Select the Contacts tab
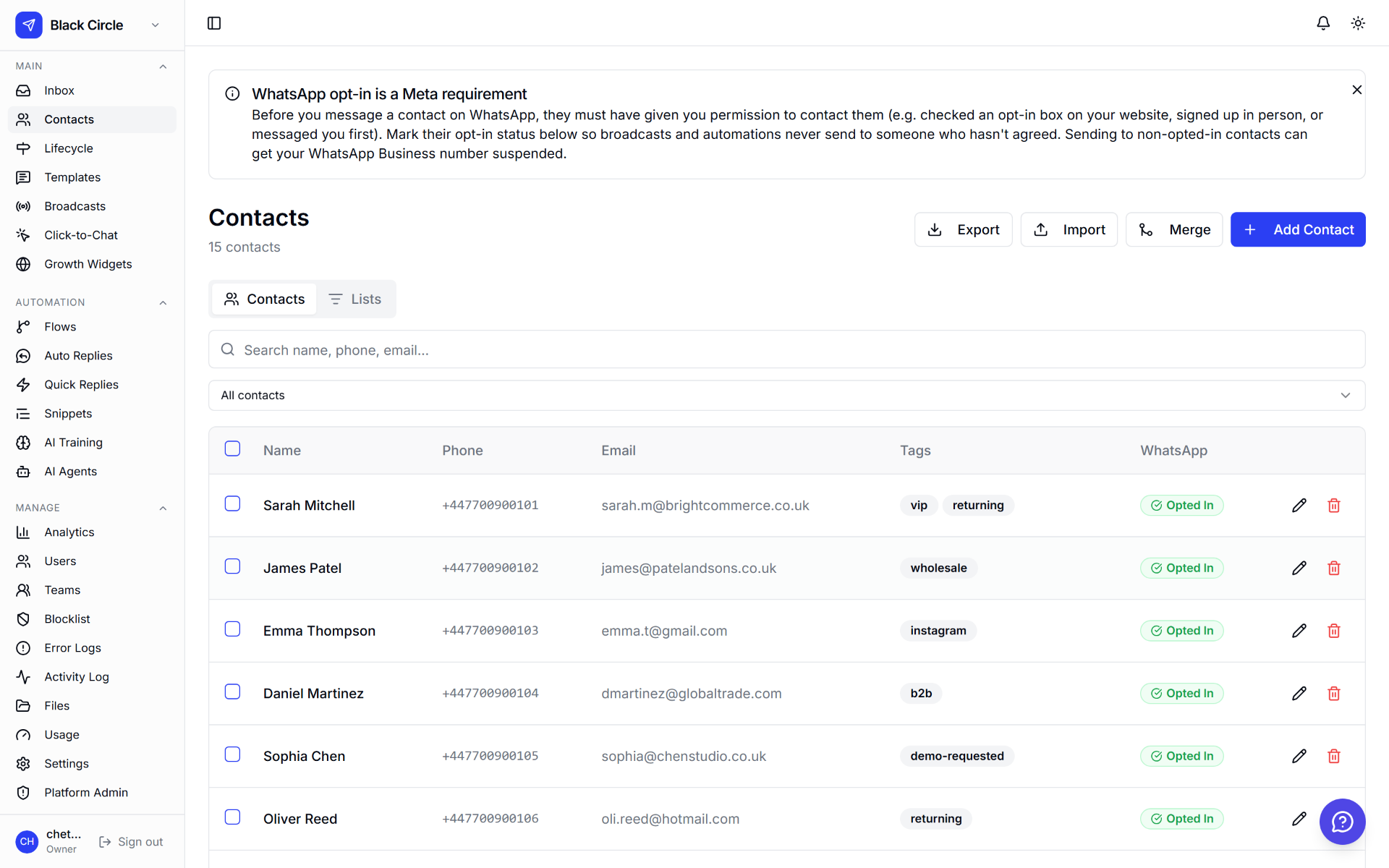The image size is (1389, 868). pos(264,299)
